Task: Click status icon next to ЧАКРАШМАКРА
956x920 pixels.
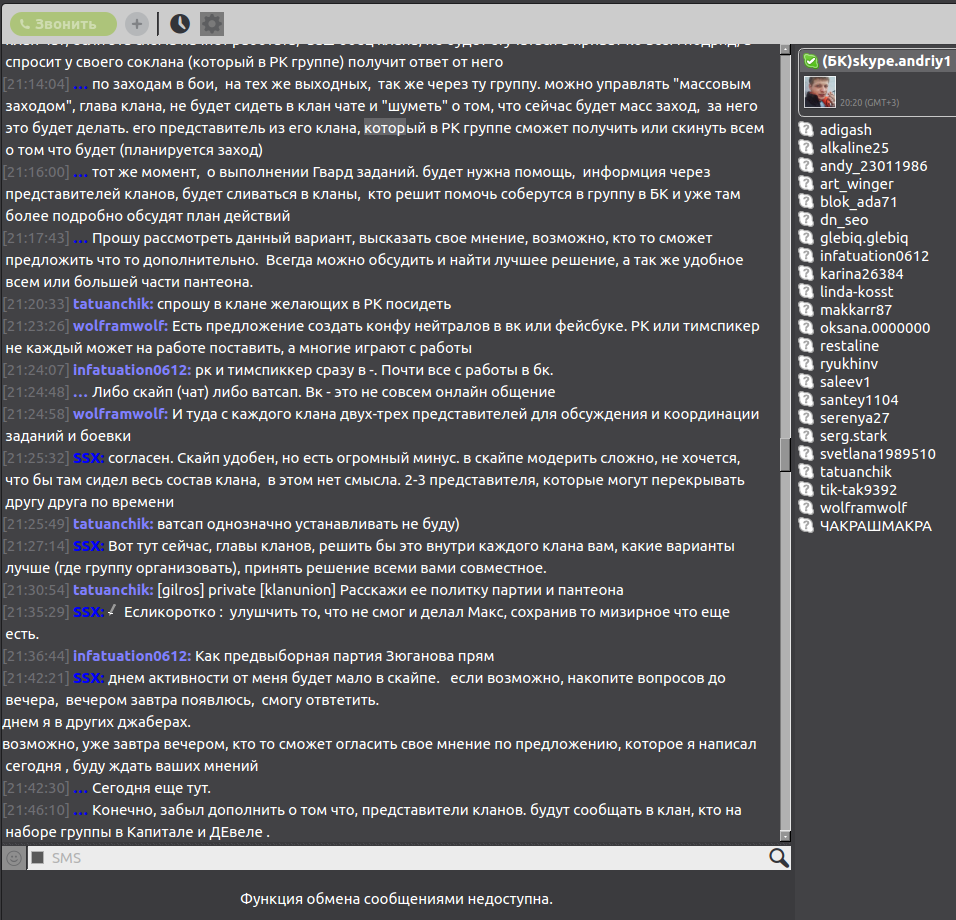Action: click(x=807, y=525)
